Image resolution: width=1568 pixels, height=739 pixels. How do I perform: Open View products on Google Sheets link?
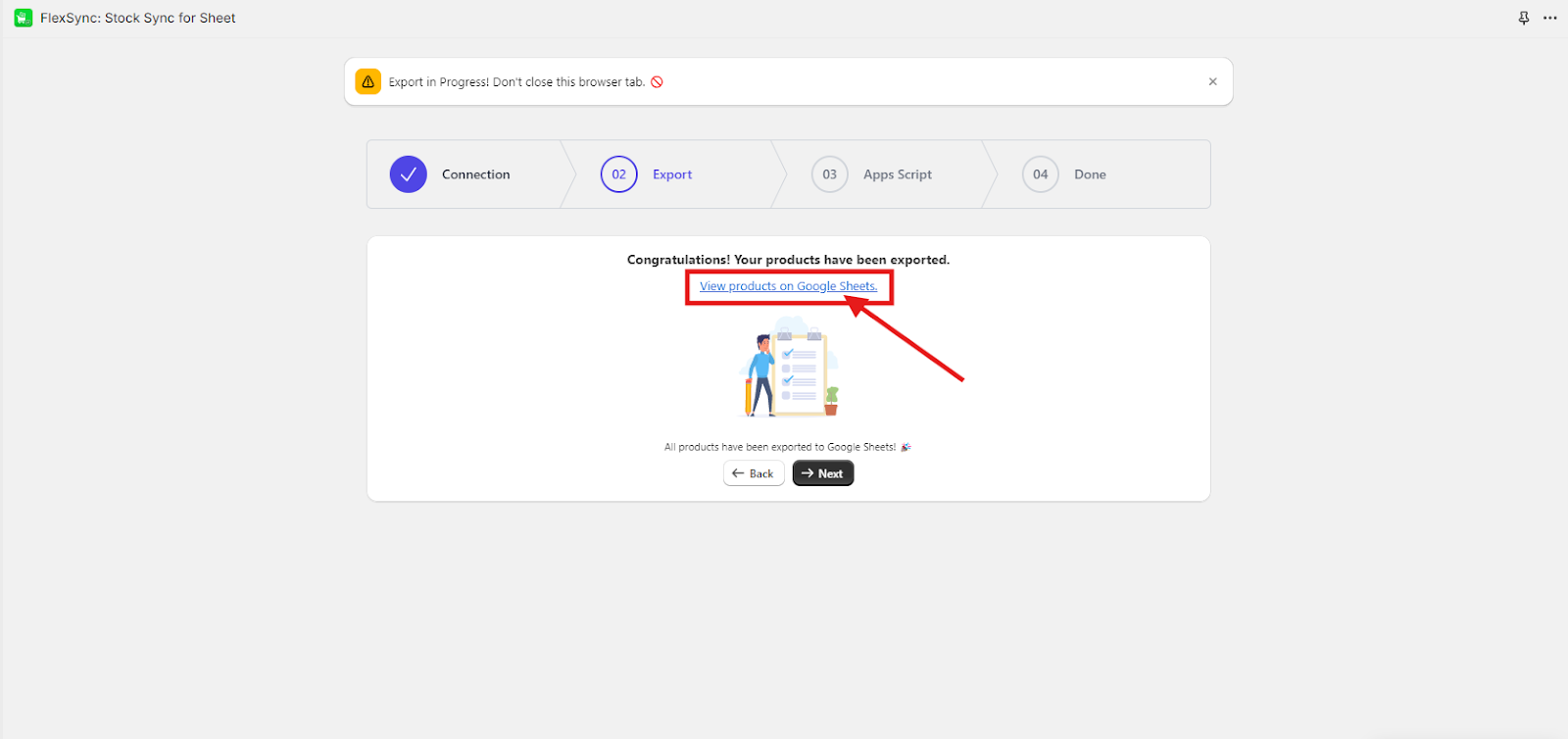tap(788, 286)
